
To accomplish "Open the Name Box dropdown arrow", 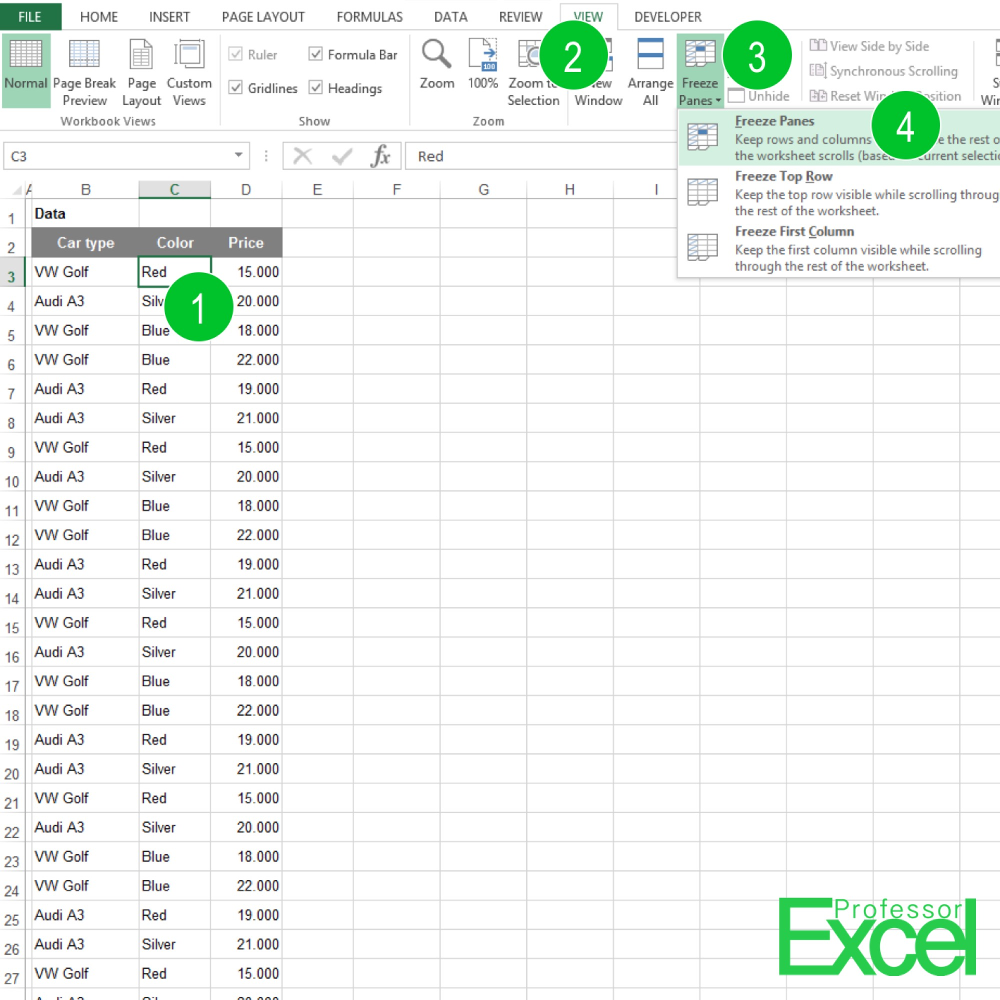I will pos(238,156).
